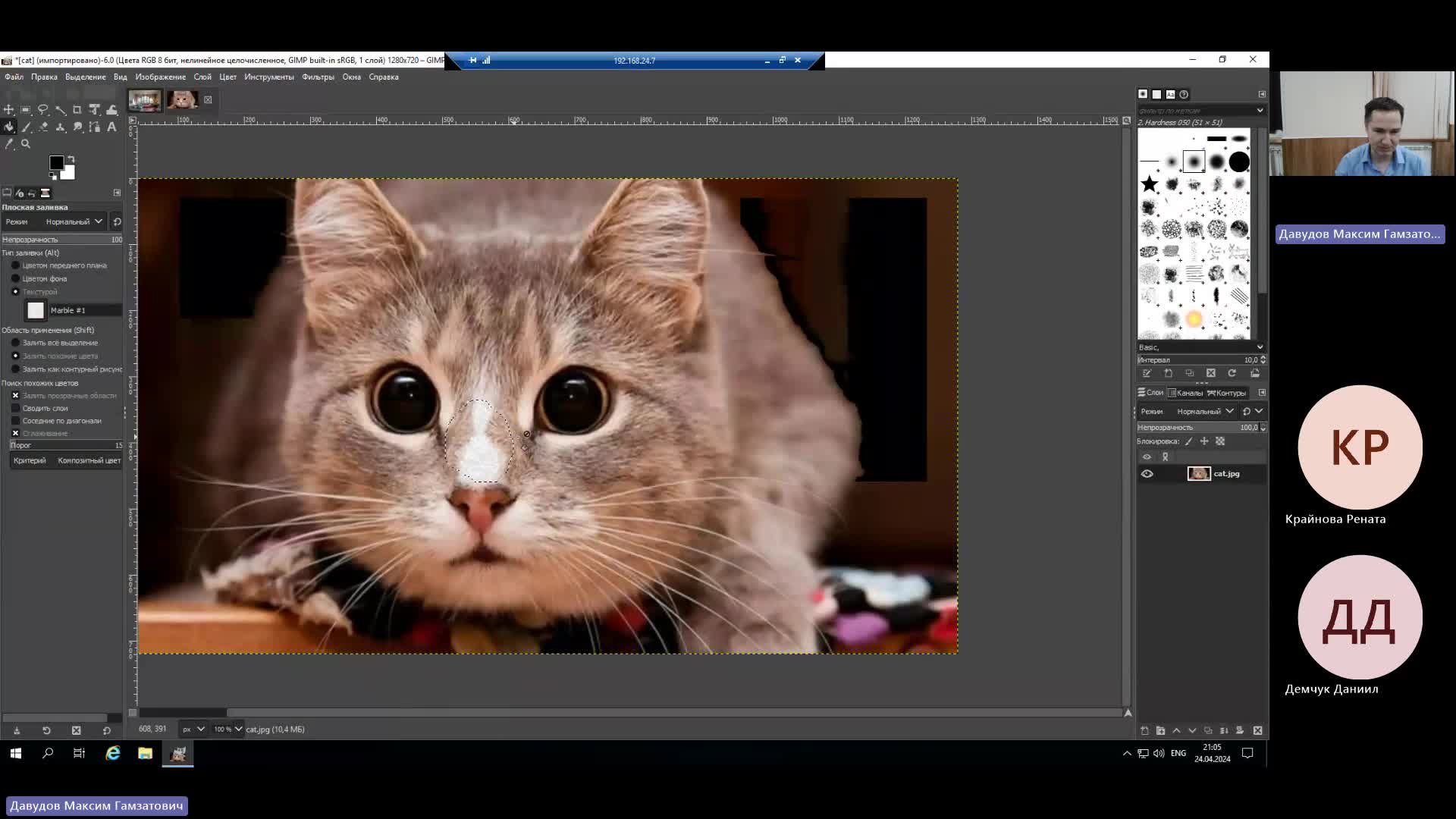Select the Rectangle Select tool

26,110
